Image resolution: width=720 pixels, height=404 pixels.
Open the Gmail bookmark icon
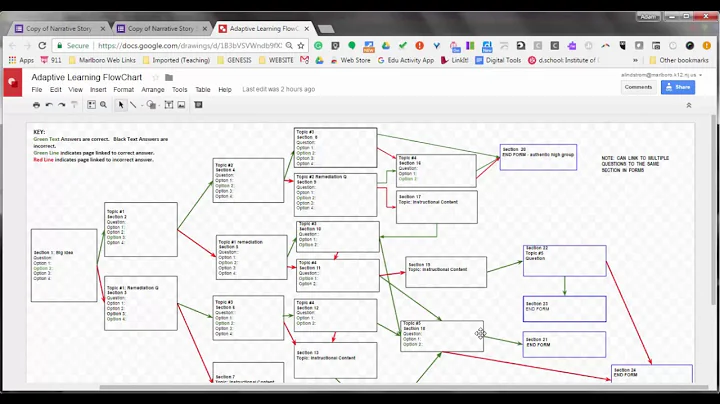[304, 60]
